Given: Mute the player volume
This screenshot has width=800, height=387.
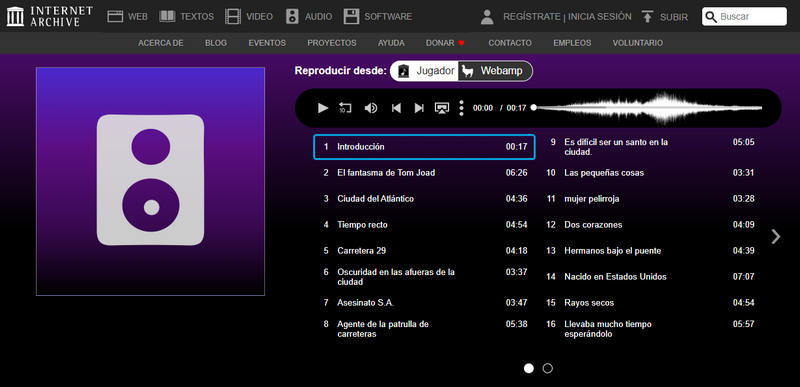Looking at the screenshot, I should [371, 108].
